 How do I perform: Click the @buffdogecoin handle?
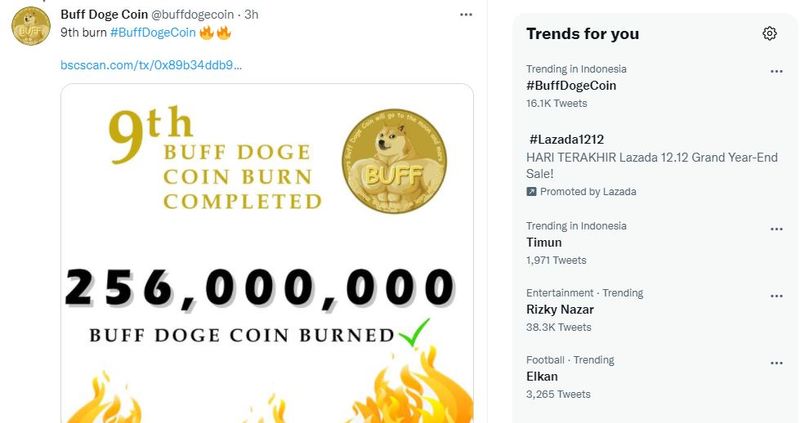point(194,15)
